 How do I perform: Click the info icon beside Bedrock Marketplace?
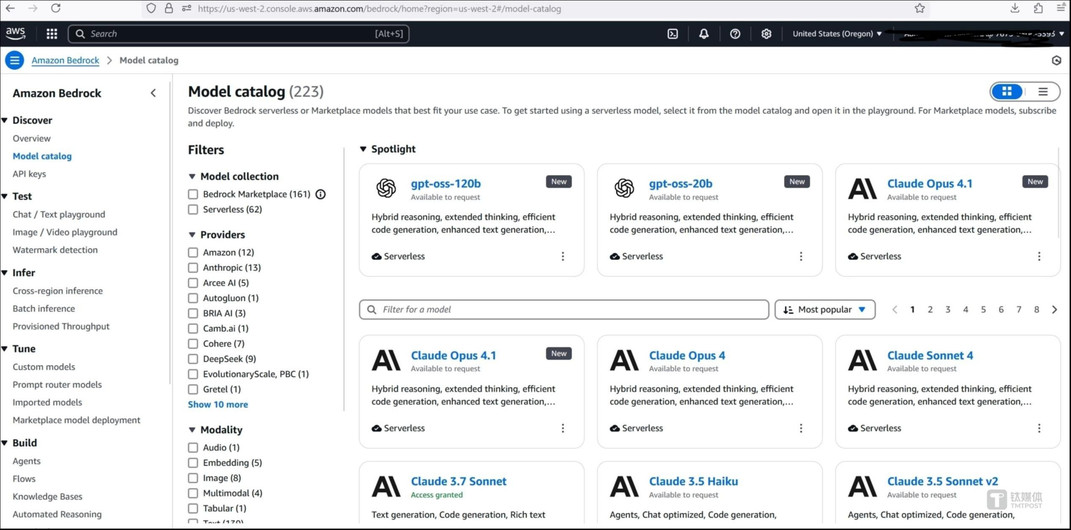[320, 194]
